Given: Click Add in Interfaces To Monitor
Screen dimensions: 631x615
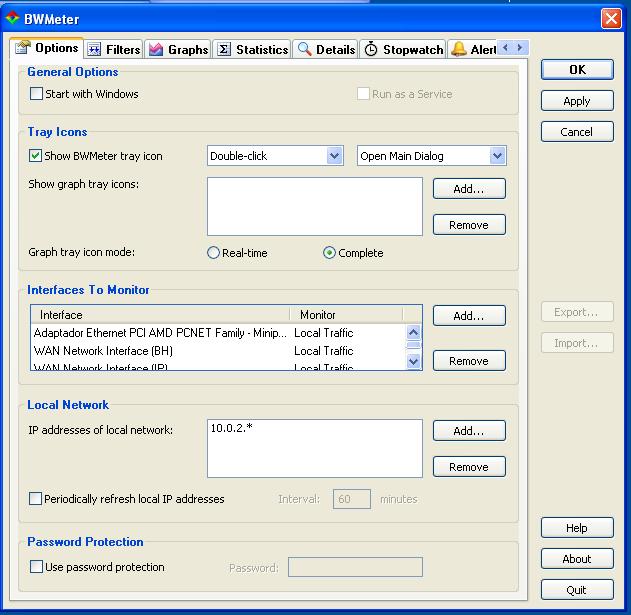Looking at the screenshot, I should [x=469, y=316].
